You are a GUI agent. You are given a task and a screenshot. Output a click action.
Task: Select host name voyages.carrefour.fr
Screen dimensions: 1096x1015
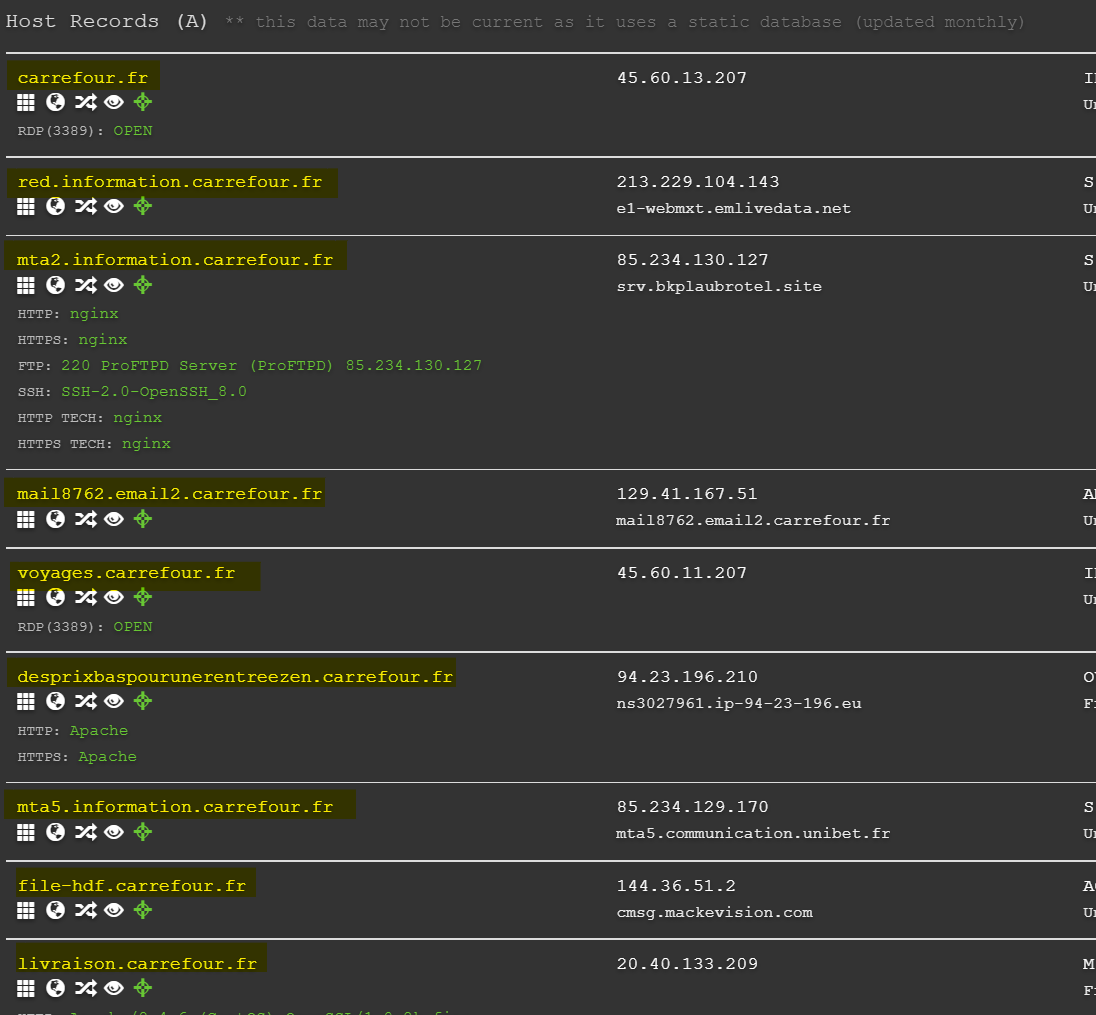tap(127, 573)
